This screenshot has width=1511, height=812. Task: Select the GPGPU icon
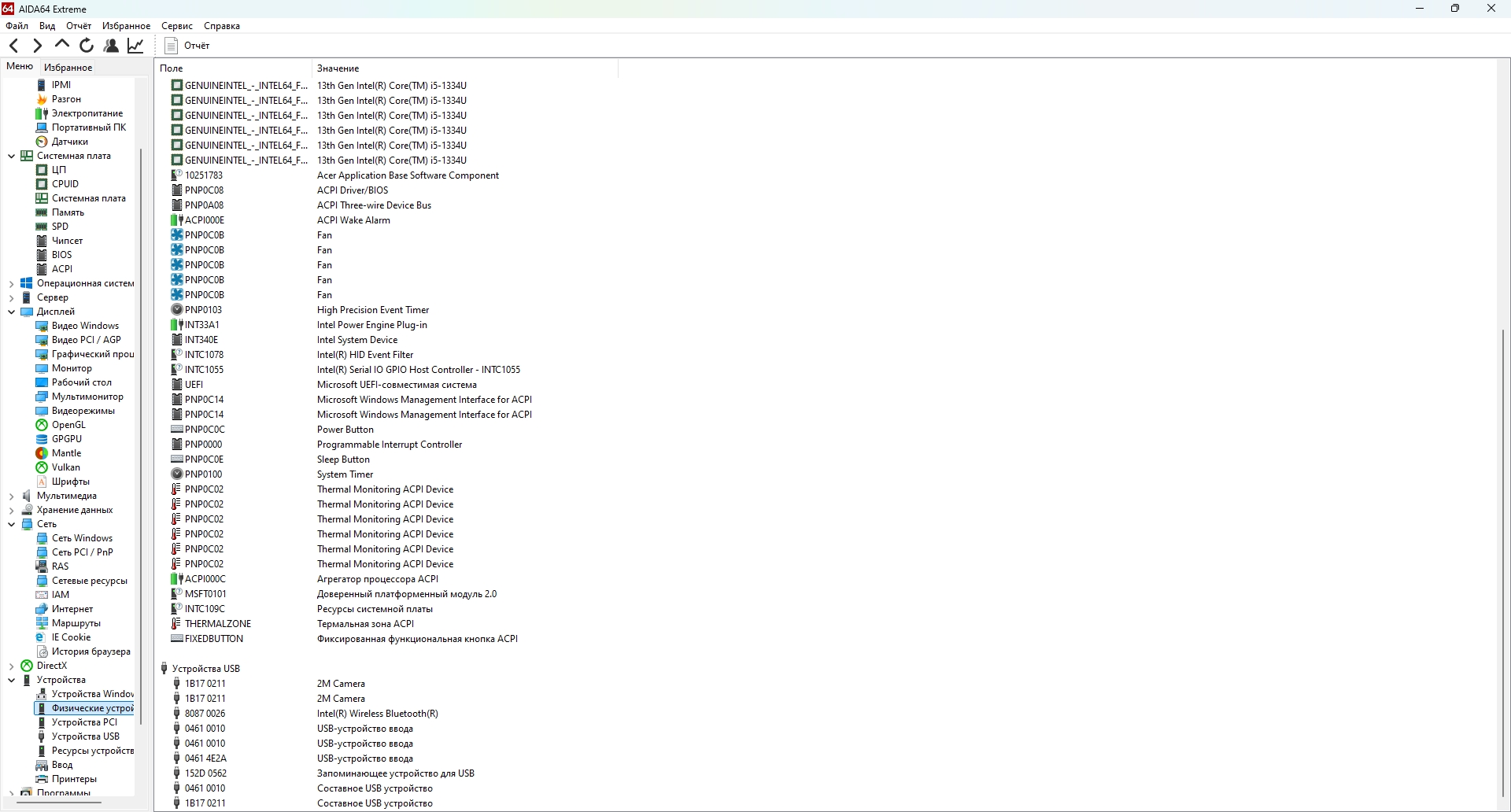click(x=42, y=439)
